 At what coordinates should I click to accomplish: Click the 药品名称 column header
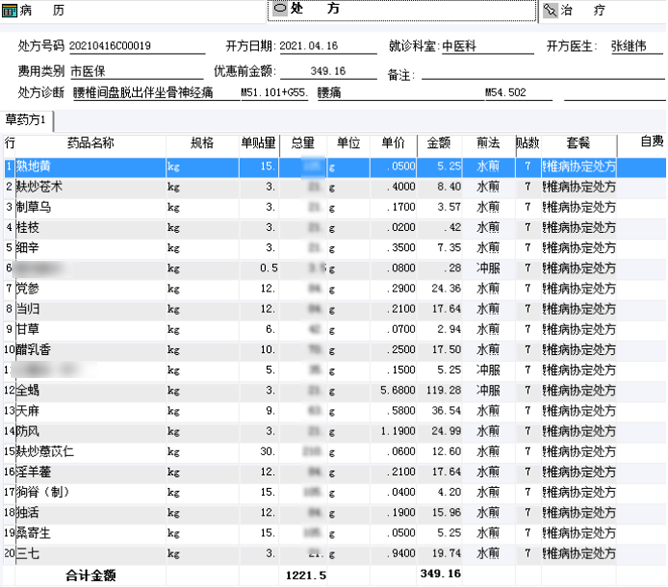pyautogui.click(x=91, y=143)
